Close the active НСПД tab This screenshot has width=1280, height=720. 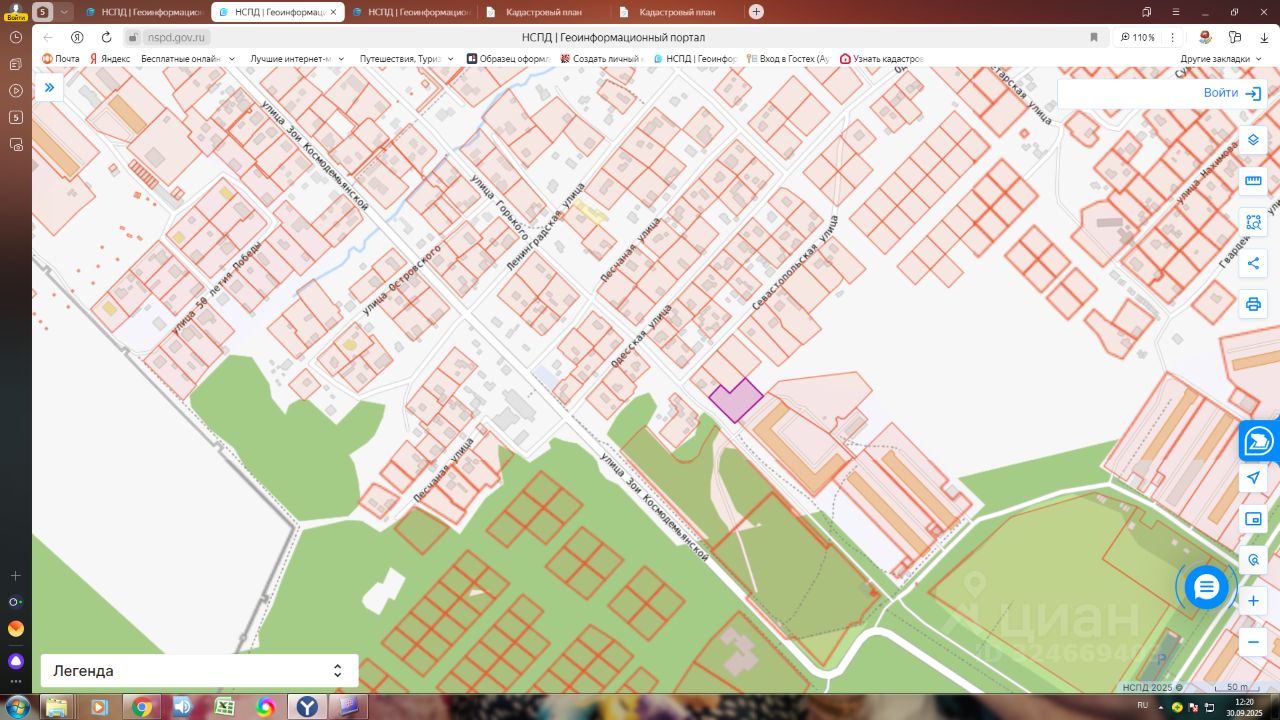(x=333, y=12)
